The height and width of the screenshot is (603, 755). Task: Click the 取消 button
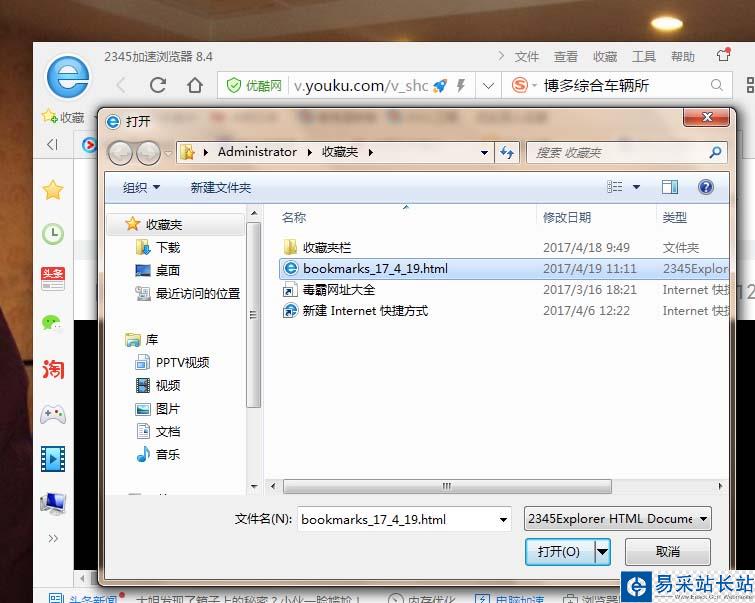[667, 551]
